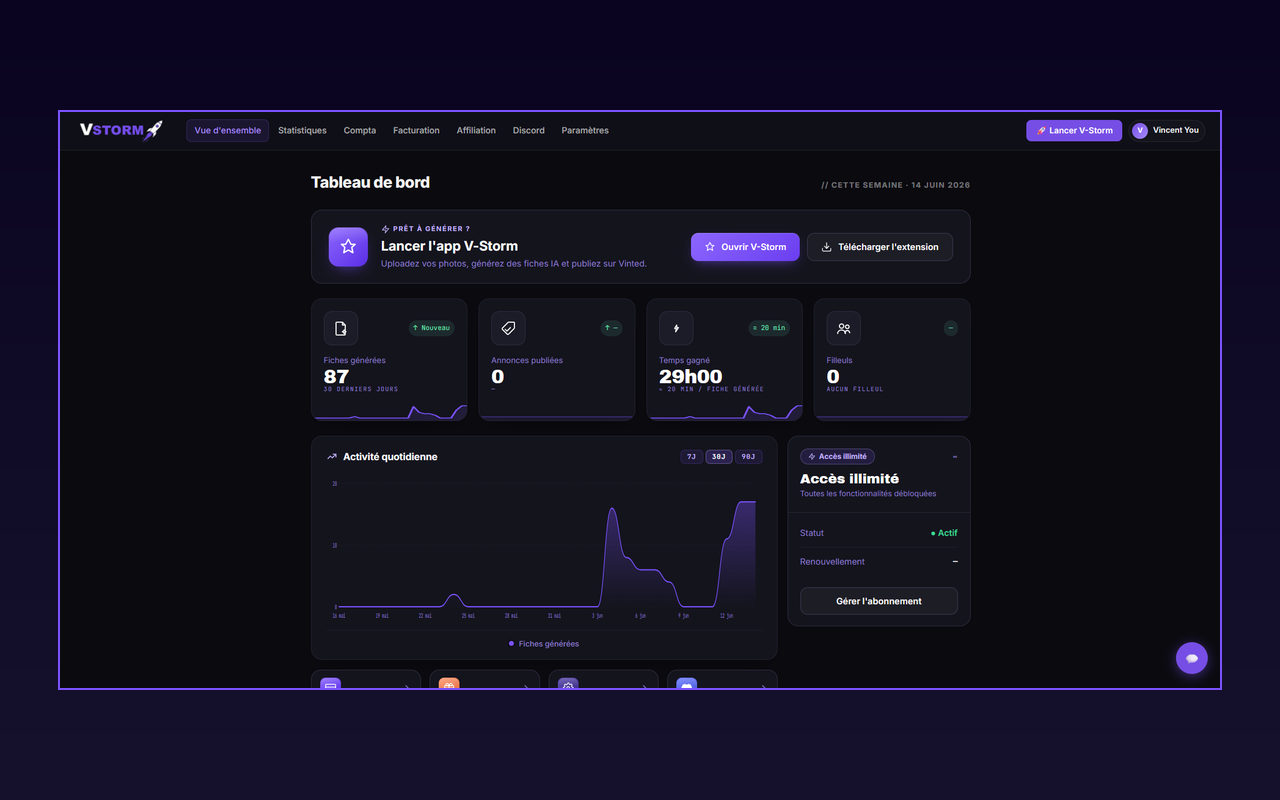The image size is (1280, 800).
Task: Click the Temps gagné lightning icon
Action: coord(676,328)
